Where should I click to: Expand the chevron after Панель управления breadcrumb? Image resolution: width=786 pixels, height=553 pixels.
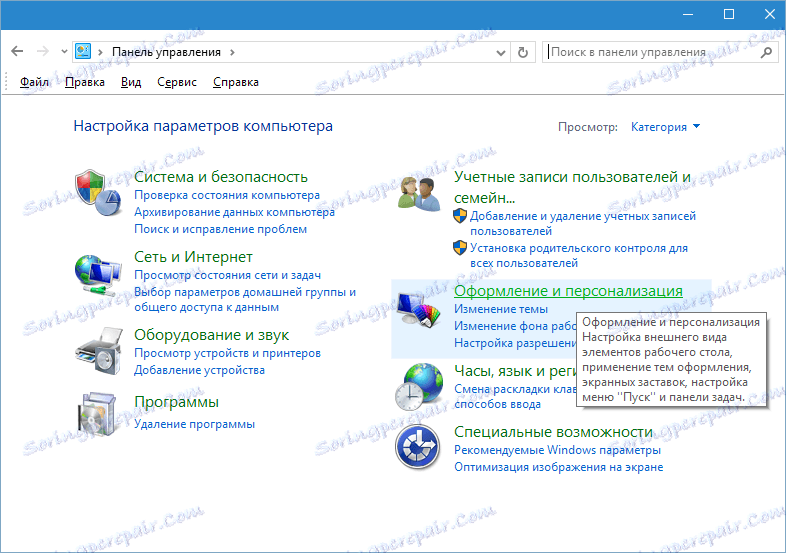pos(232,52)
